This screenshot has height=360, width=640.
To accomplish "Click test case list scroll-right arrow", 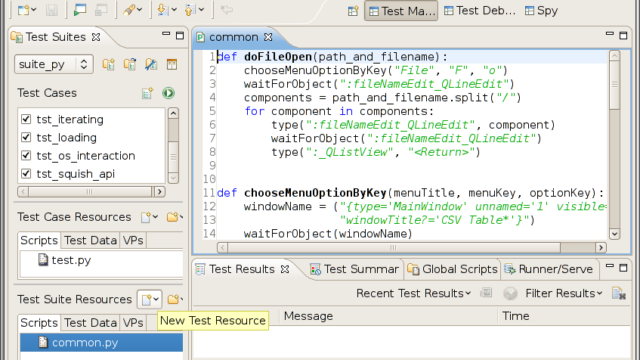I will pos(160,191).
